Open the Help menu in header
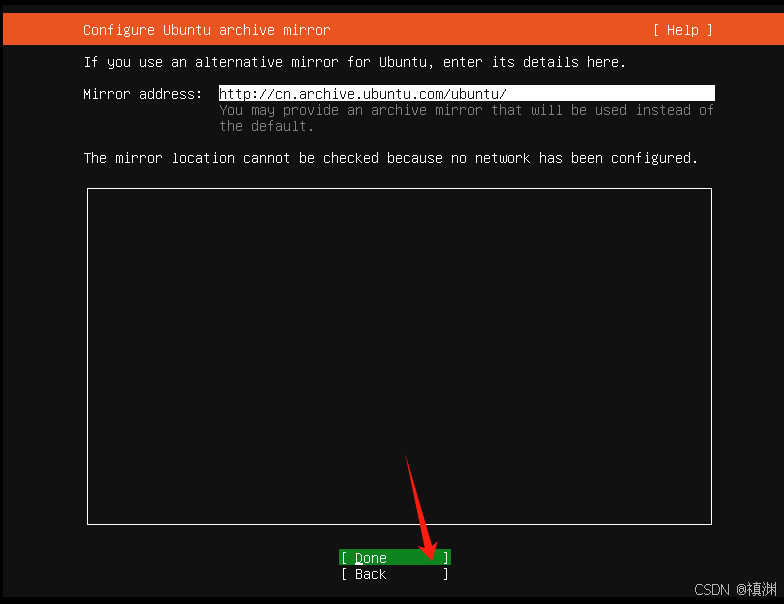This screenshot has width=784, height=604. 682,30
